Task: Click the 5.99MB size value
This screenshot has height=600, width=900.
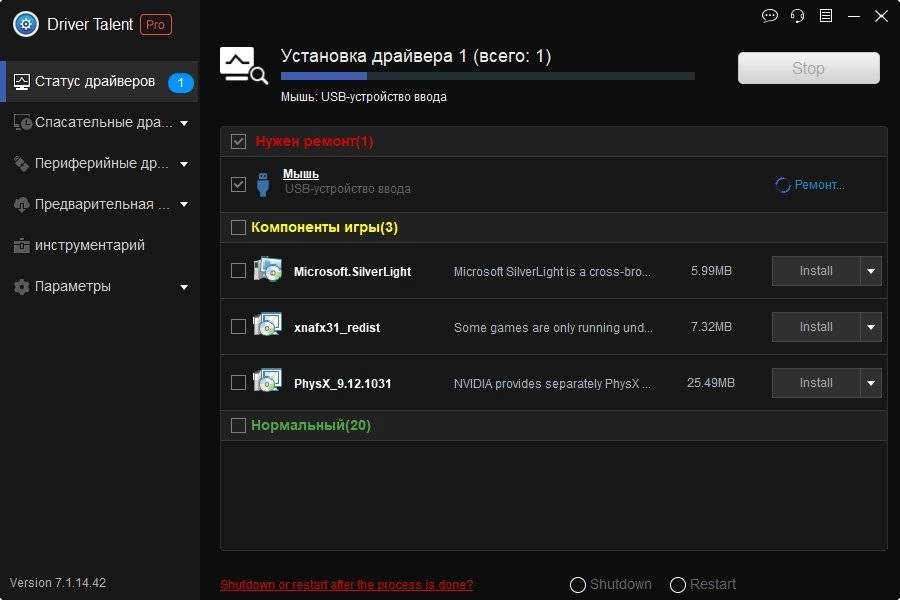Action: 711,270
